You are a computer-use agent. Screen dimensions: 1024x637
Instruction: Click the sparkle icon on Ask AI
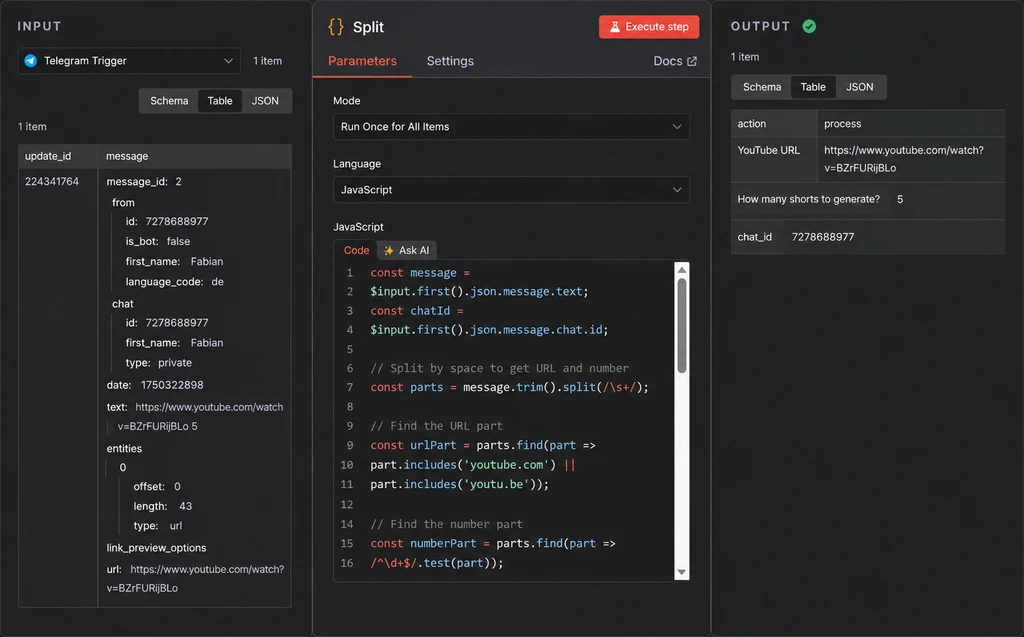pos(389,250)
